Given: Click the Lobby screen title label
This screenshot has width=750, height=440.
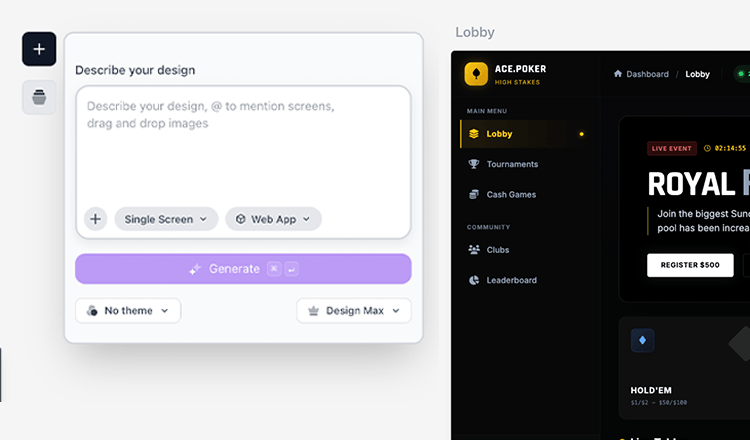Looking at the screenshot, I should tap(474, 33).
